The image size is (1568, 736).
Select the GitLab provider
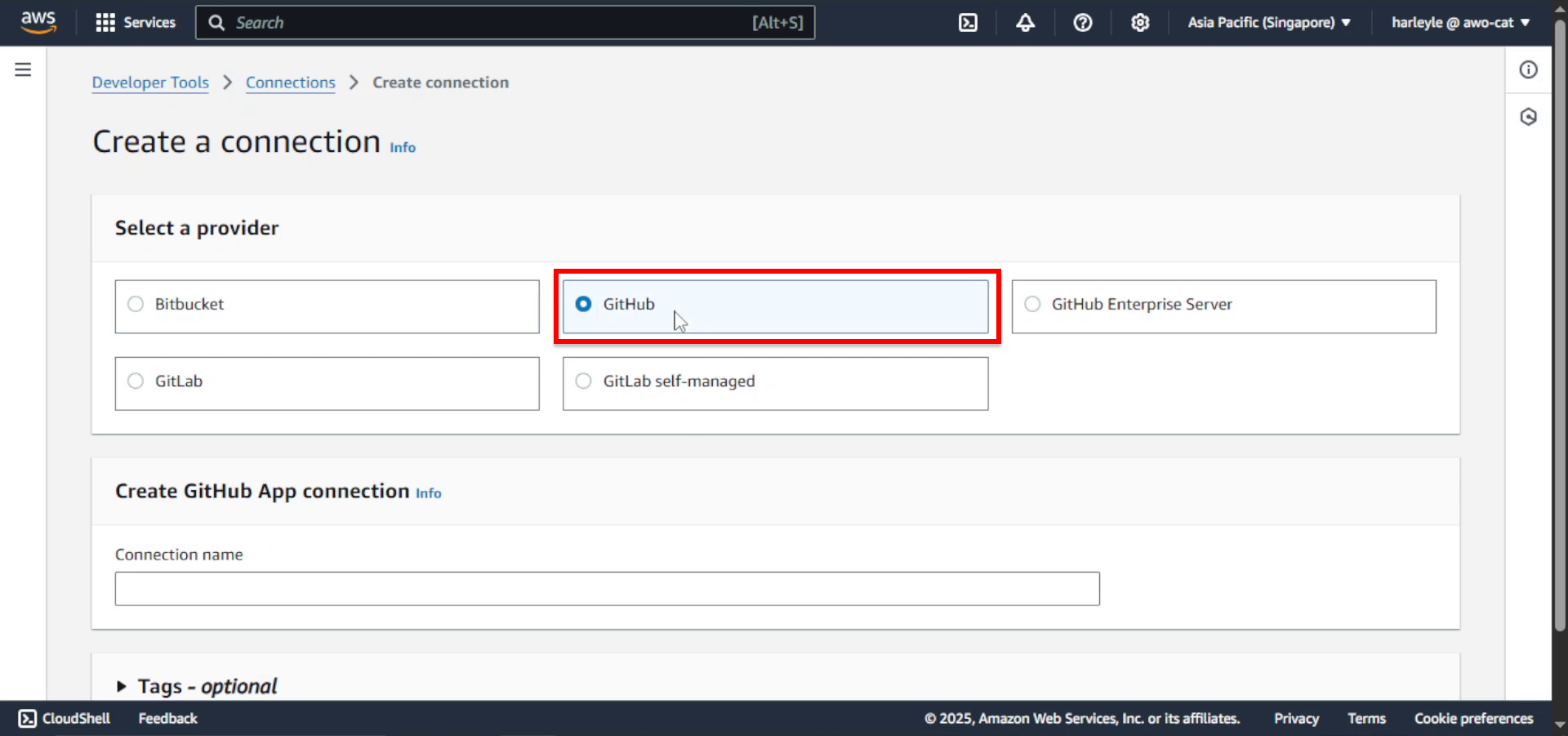(327, 383)
